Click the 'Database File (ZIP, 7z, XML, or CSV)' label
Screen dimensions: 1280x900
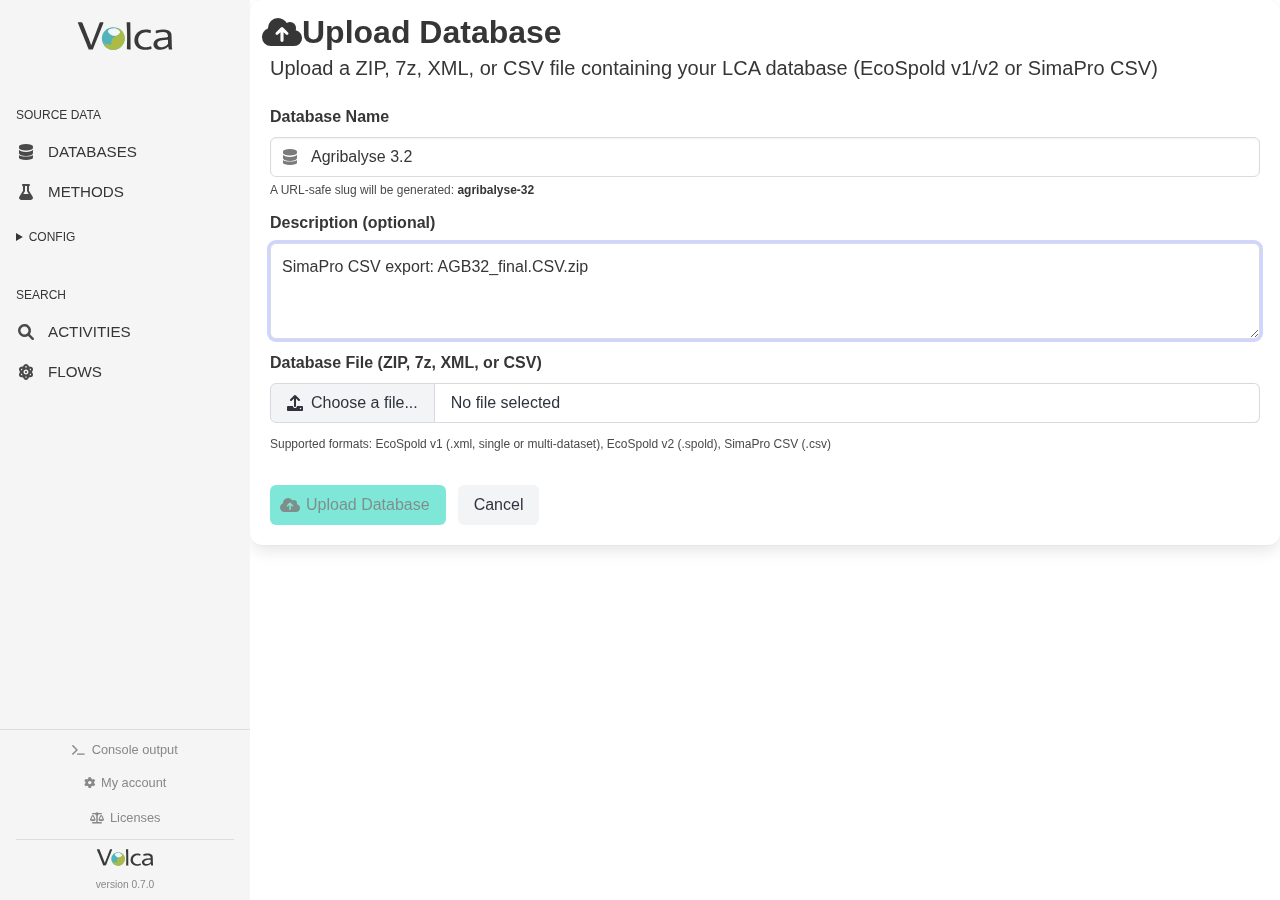point(406,363)
